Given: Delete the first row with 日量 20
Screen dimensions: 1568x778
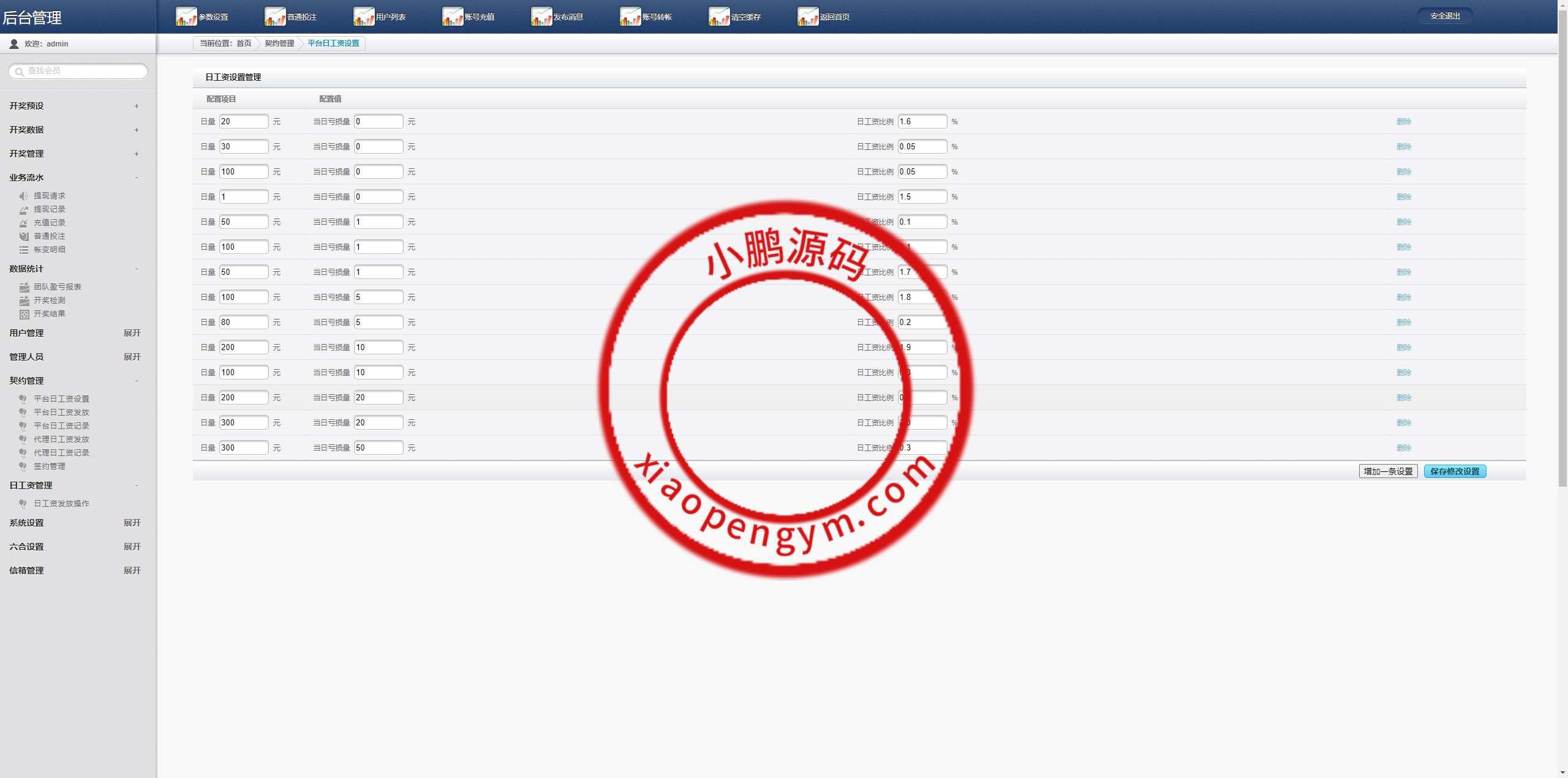Looking at the screenshot, I should pyautogui.click(x=1403, y=122).
